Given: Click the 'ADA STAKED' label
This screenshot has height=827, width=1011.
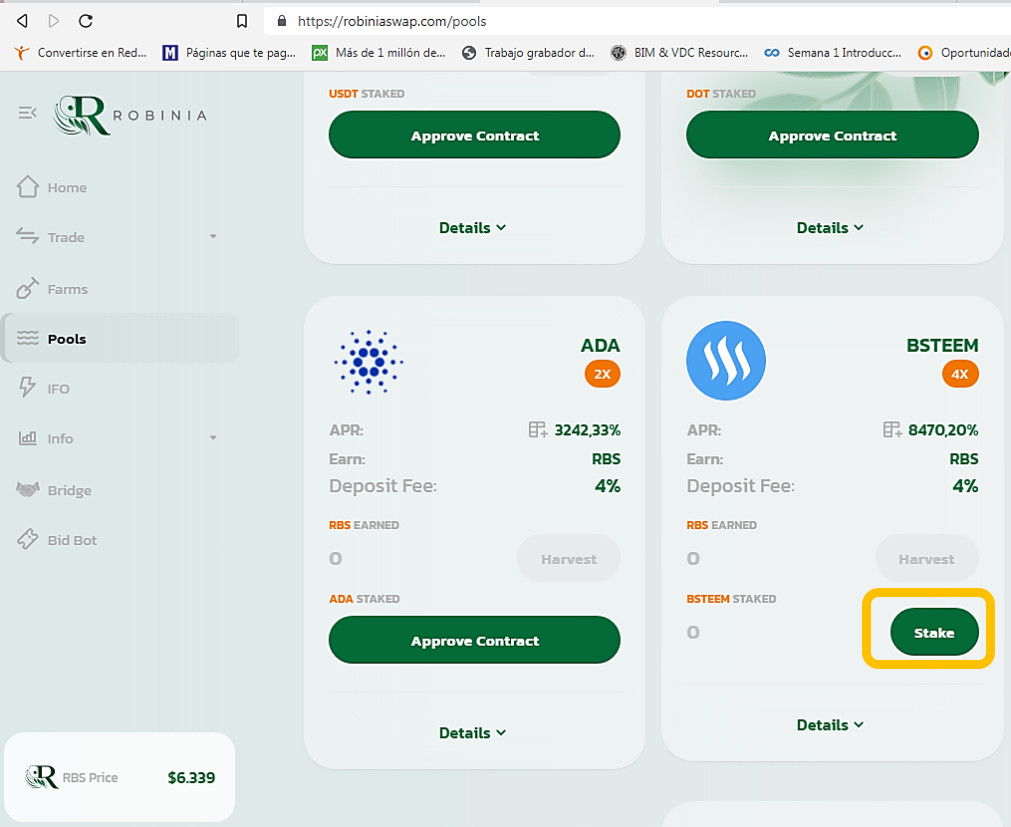Looking at the screenshot, I should [x=364, y=599].
